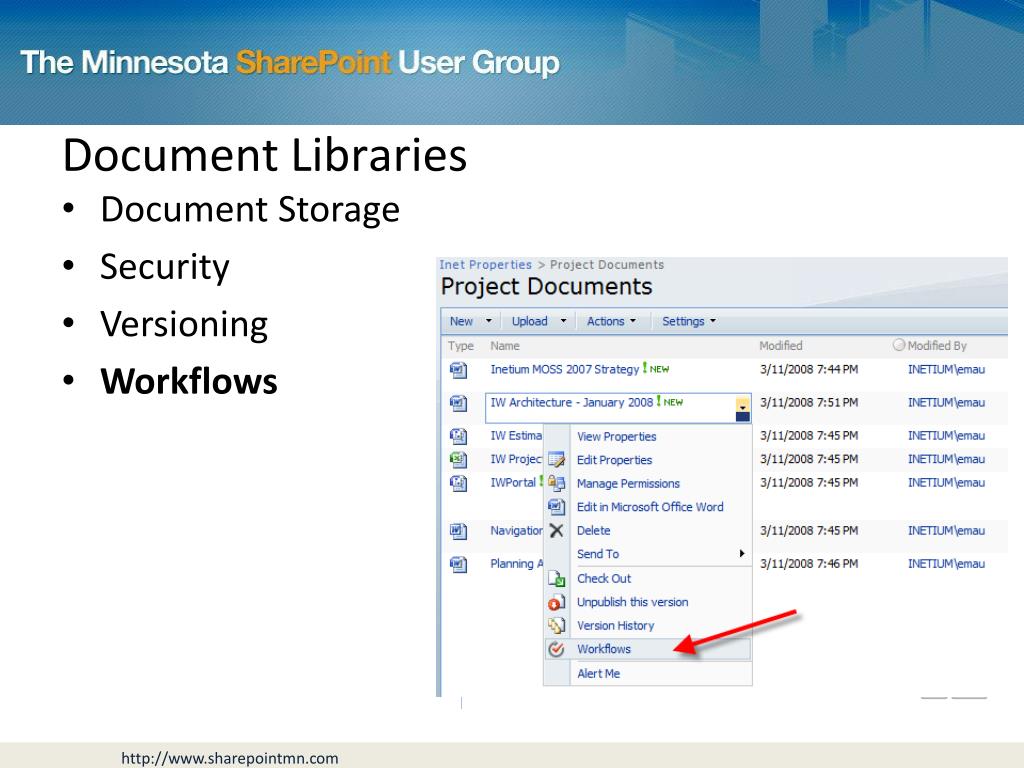Open Inetium MOSS 2007 Strategy document
Viewport: 1024px width, 768px height.
565,370
